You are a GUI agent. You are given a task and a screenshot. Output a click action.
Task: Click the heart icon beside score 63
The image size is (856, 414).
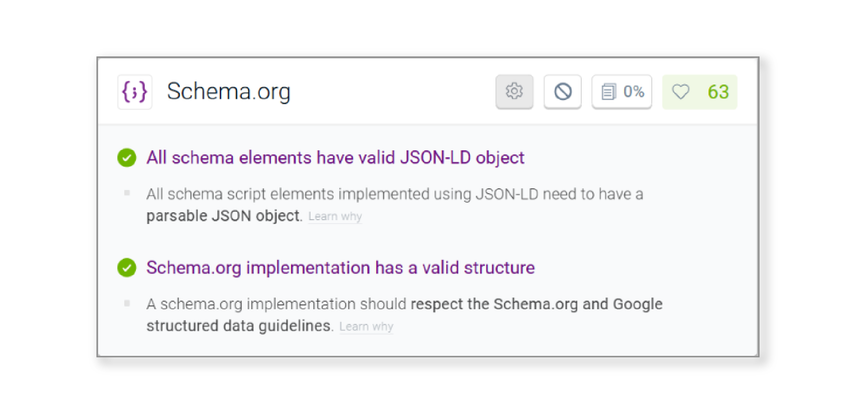pos(681,92)
